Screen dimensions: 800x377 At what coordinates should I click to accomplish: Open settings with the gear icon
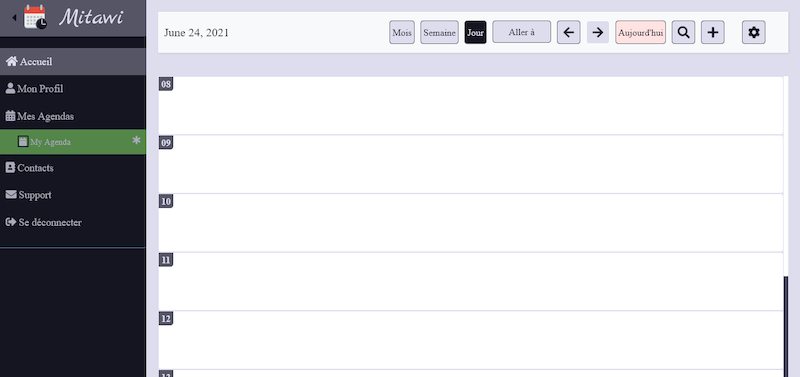click(754, 33)
